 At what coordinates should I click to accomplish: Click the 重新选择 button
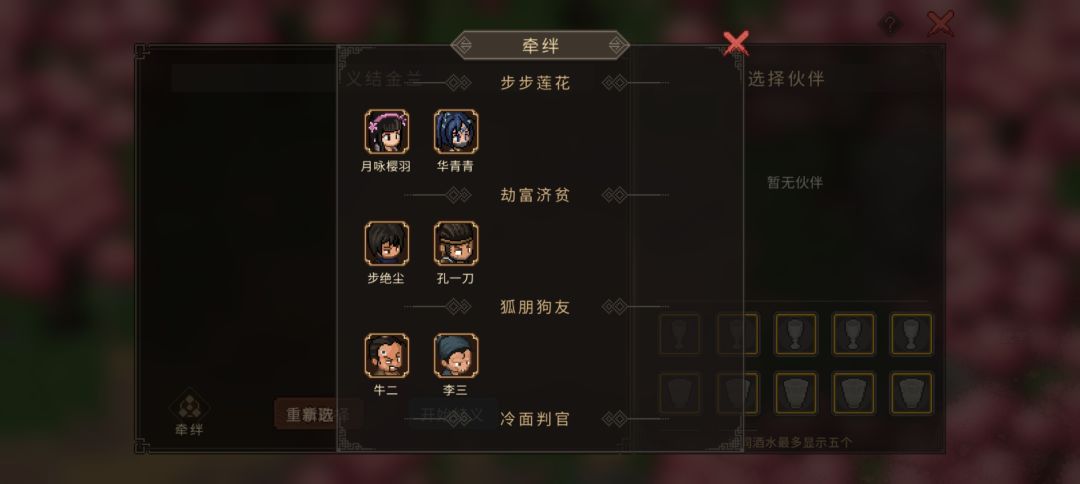(318, 414)
